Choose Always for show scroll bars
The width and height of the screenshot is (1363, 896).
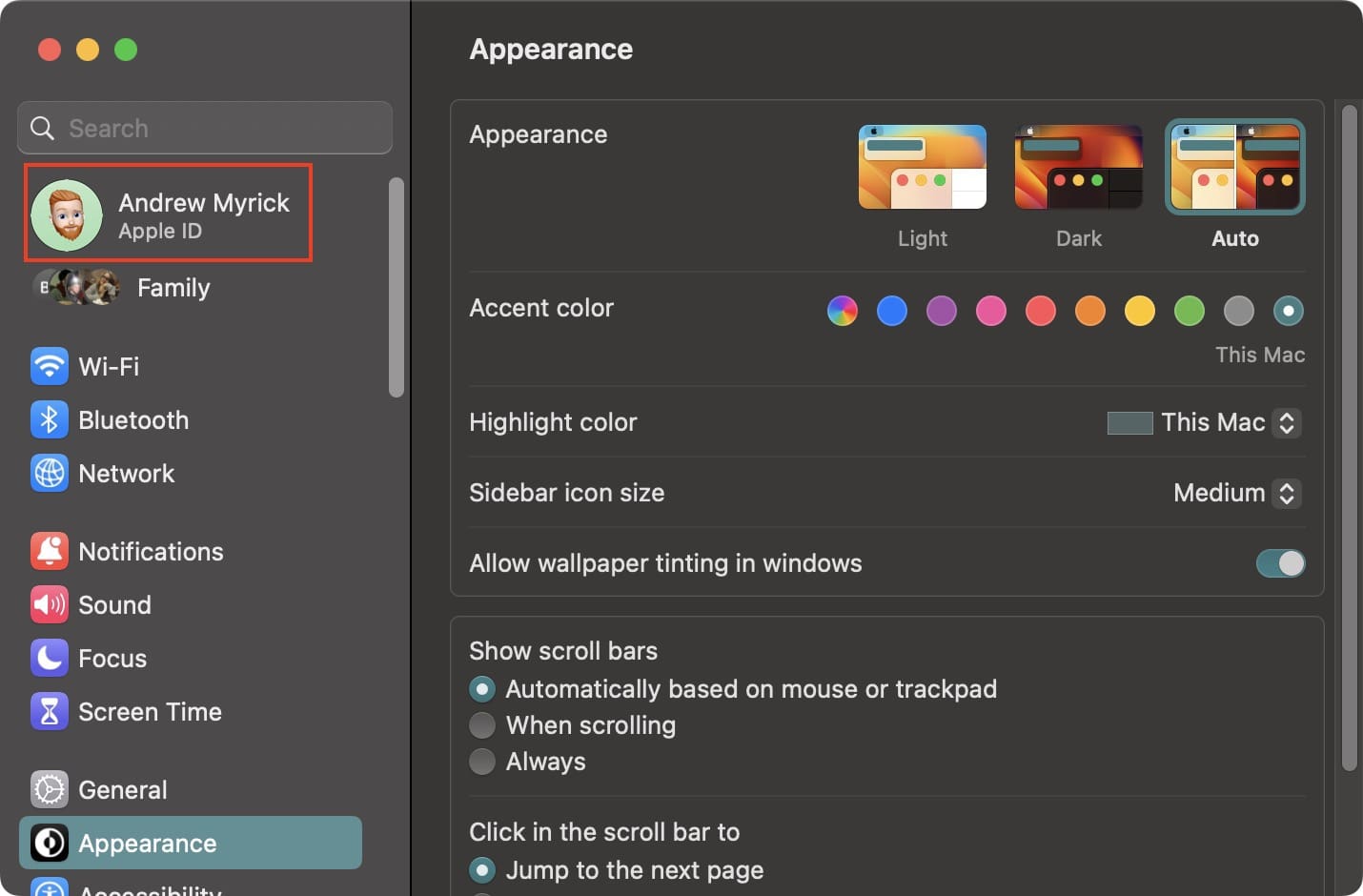click(x=482, y=762)
